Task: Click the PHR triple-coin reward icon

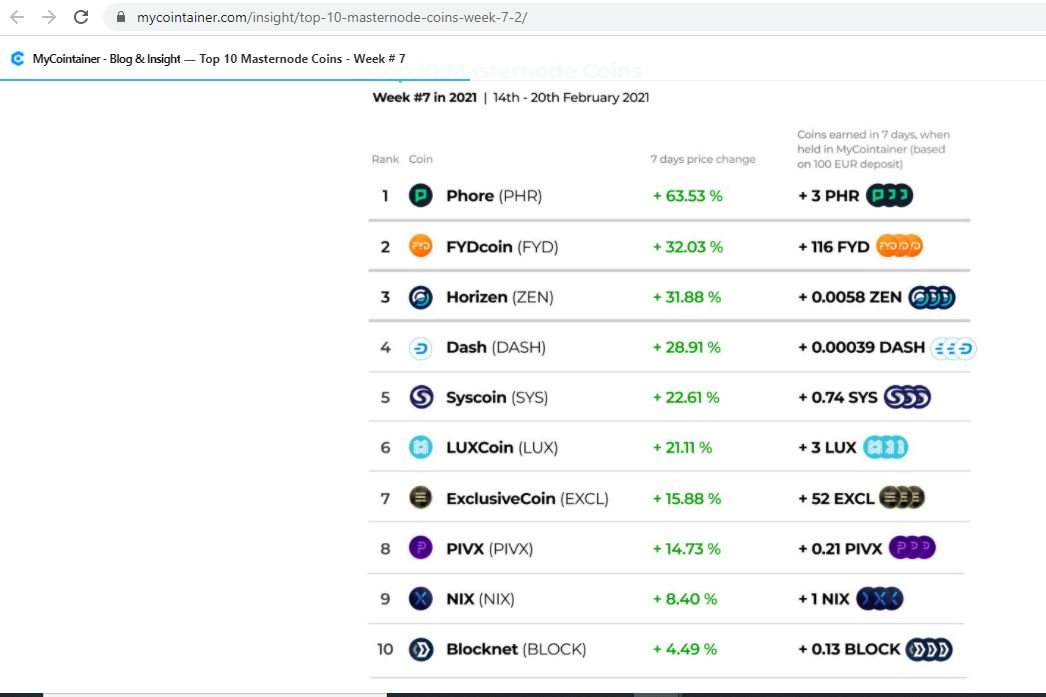Action: coord(889,195)
